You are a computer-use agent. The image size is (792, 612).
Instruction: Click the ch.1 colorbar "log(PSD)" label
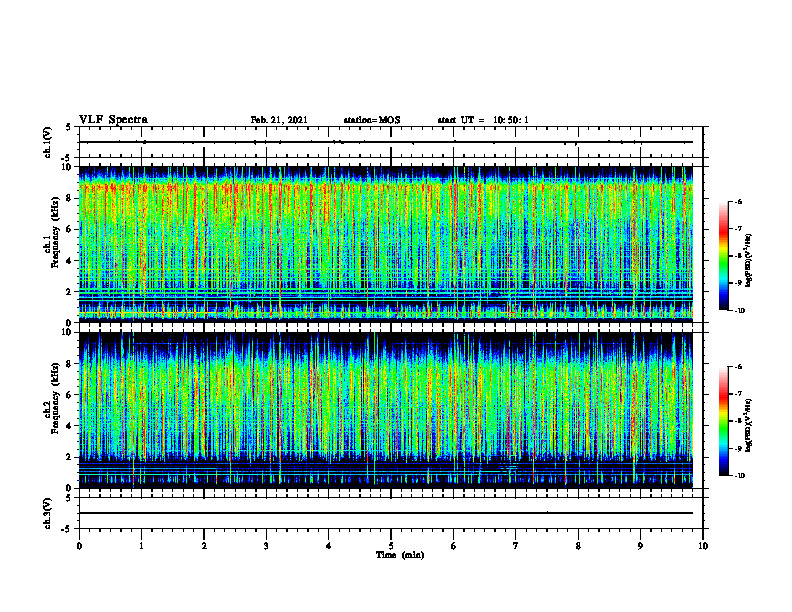(x=749, y=260)
